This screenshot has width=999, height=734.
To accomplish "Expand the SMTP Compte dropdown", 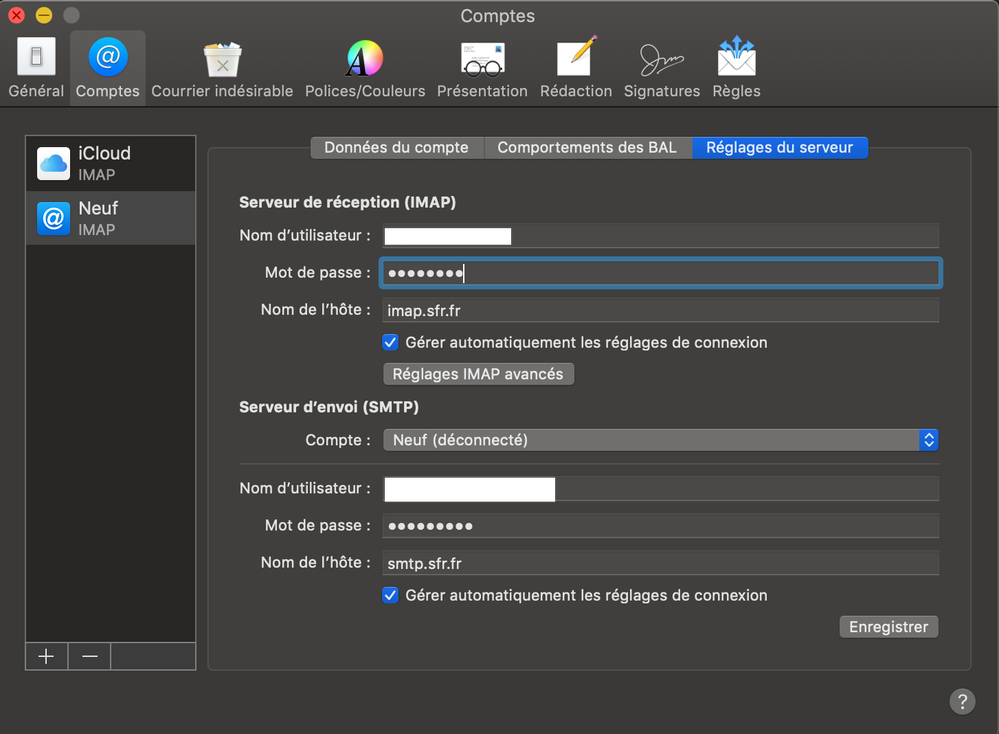I will 660,440.
